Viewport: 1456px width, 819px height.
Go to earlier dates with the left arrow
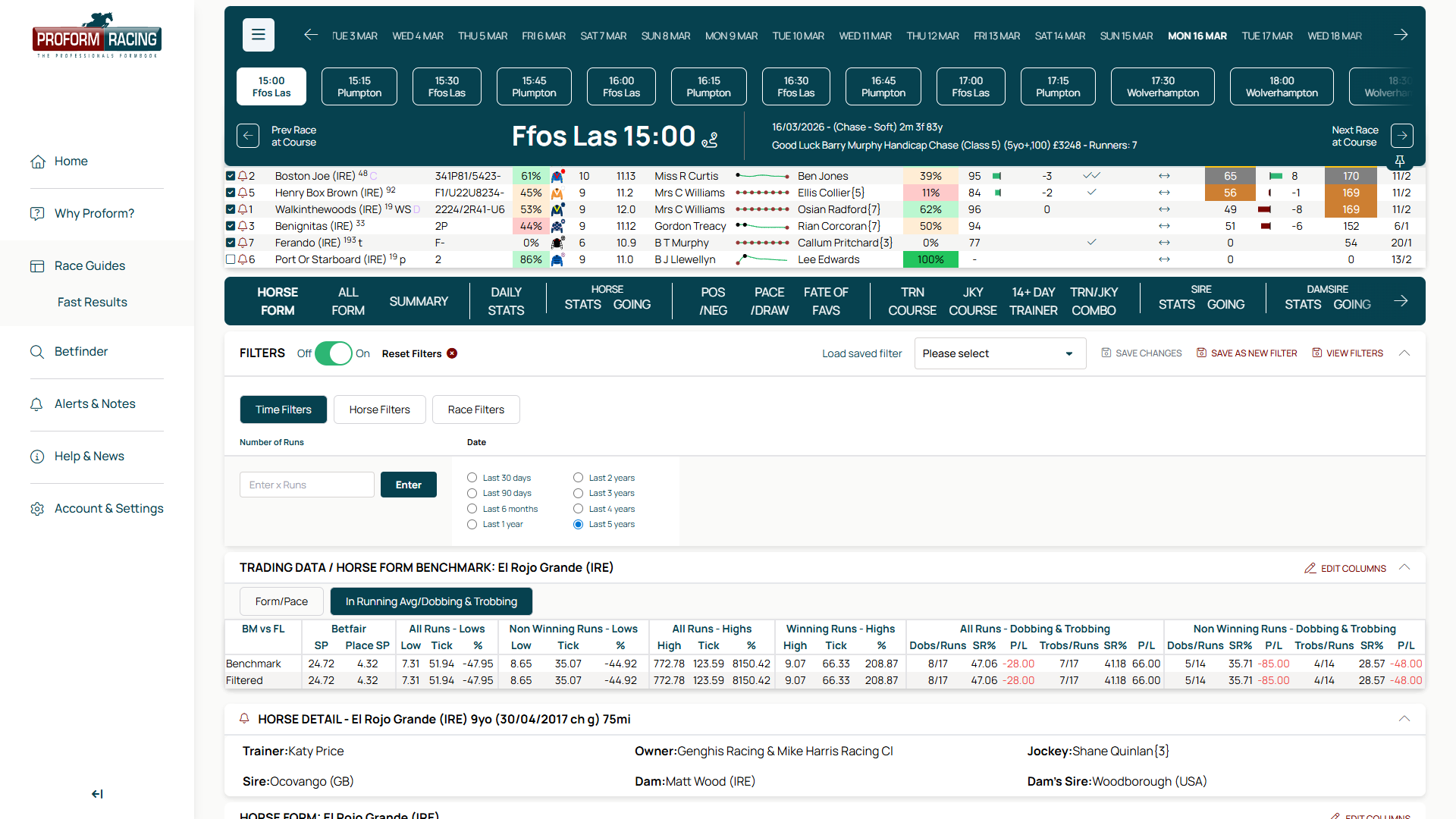(x=311, y=35)
